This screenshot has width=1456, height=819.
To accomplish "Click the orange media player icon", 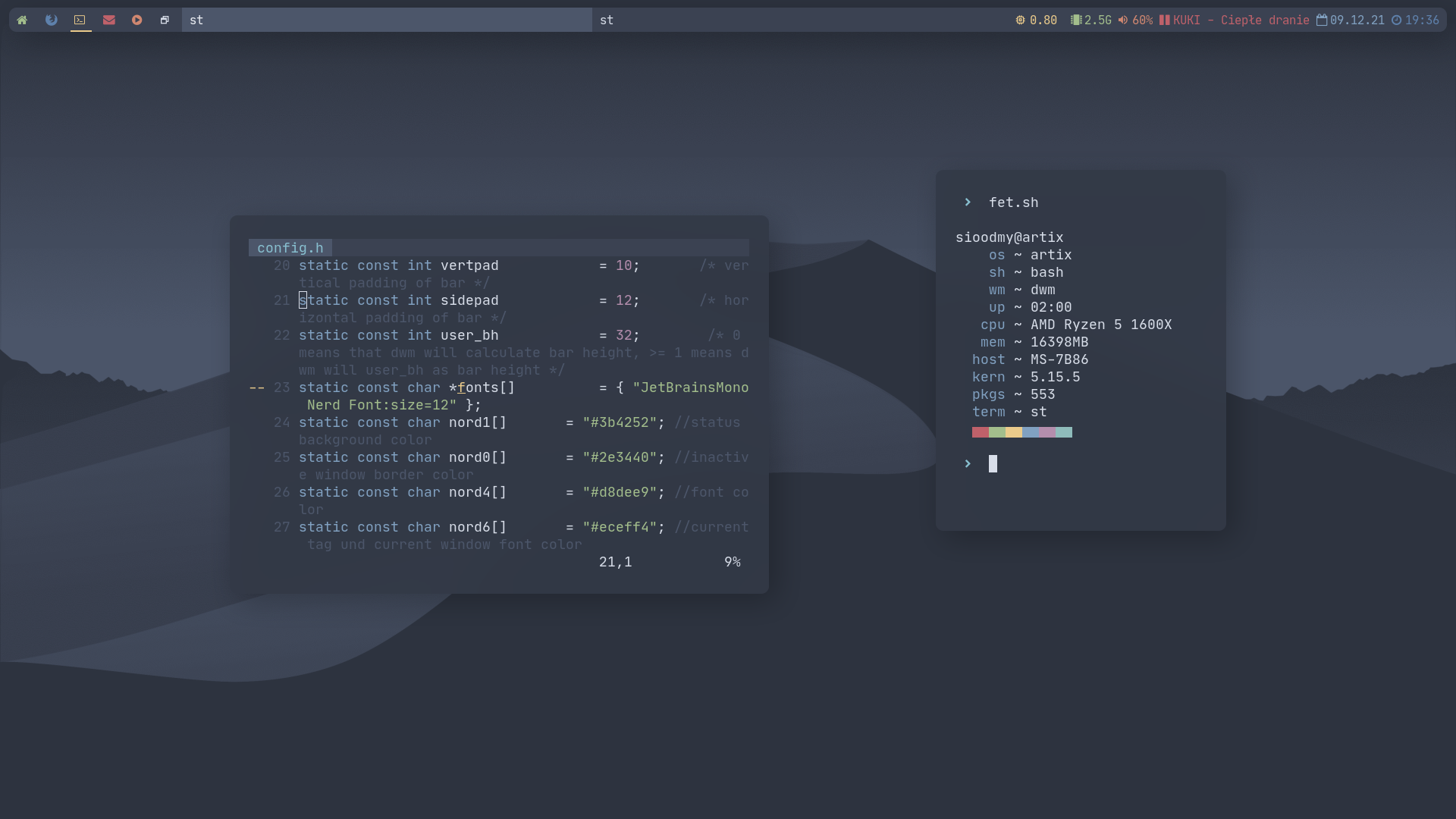I will pos(136,20).
